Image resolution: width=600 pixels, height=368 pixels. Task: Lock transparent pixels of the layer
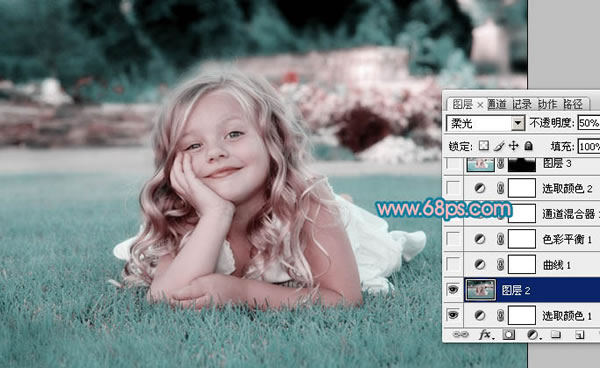pyautogui.click(x=484, y=146)
